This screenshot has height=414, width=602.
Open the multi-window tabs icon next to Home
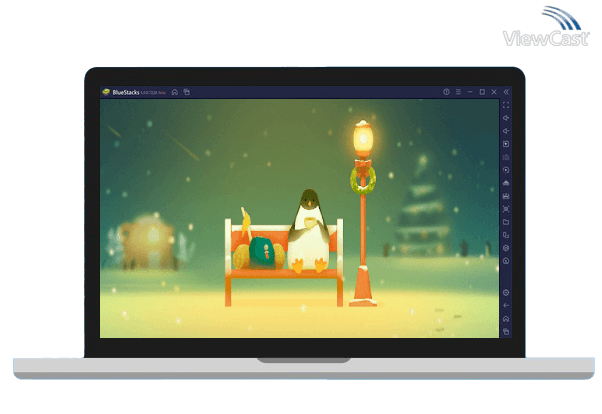[x=187, y=92]
